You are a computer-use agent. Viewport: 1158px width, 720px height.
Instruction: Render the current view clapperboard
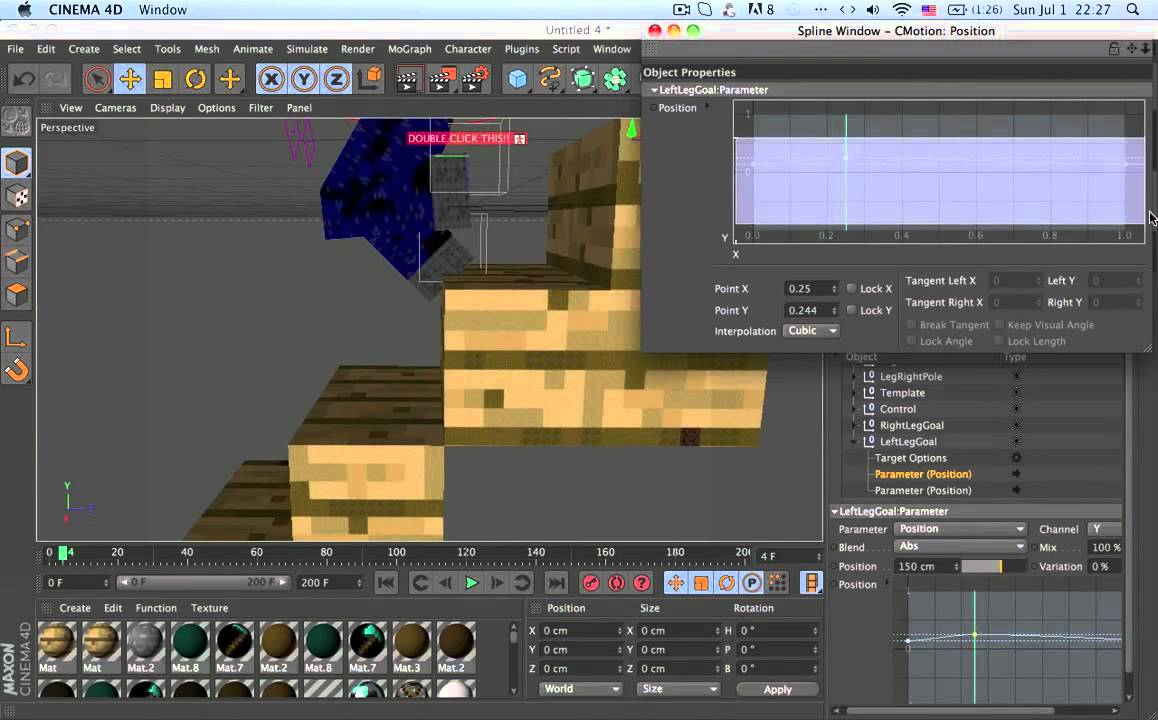click(x=407, y=79)
